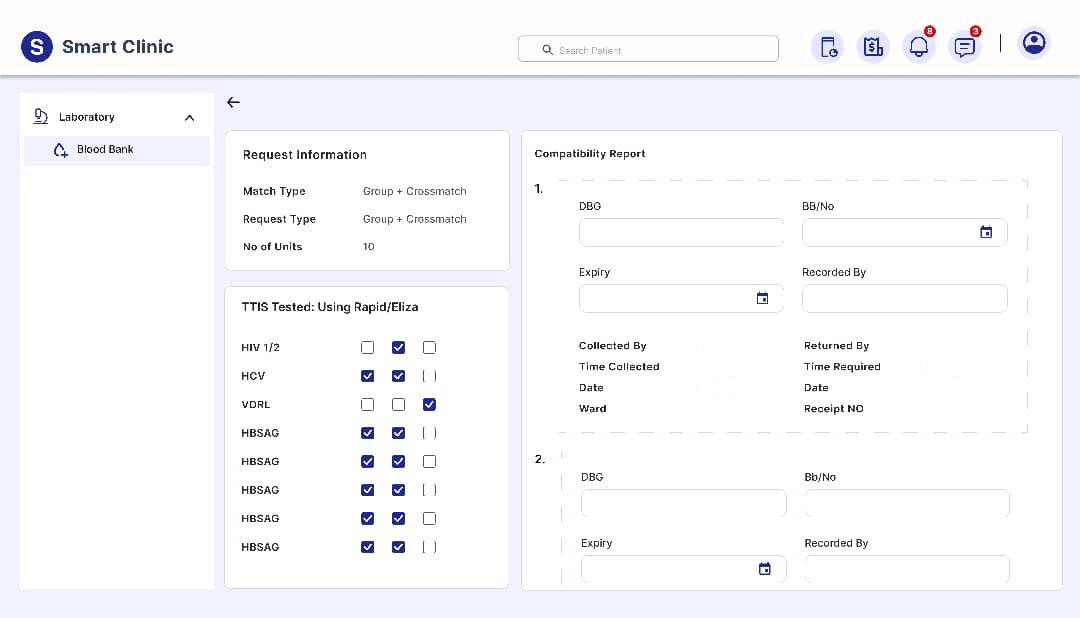Image resolution: width=1080 pixels, height=618 pixels.
Task: Select the Laboratory sidebar item
Action: [116, 117]
